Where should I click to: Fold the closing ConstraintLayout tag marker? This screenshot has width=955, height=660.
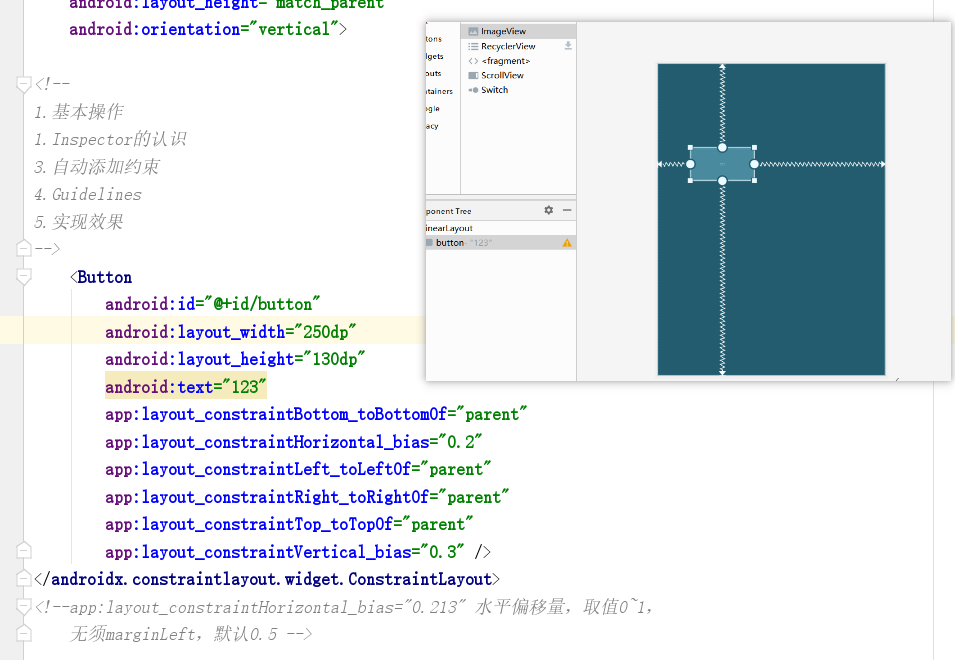point(23,578)
